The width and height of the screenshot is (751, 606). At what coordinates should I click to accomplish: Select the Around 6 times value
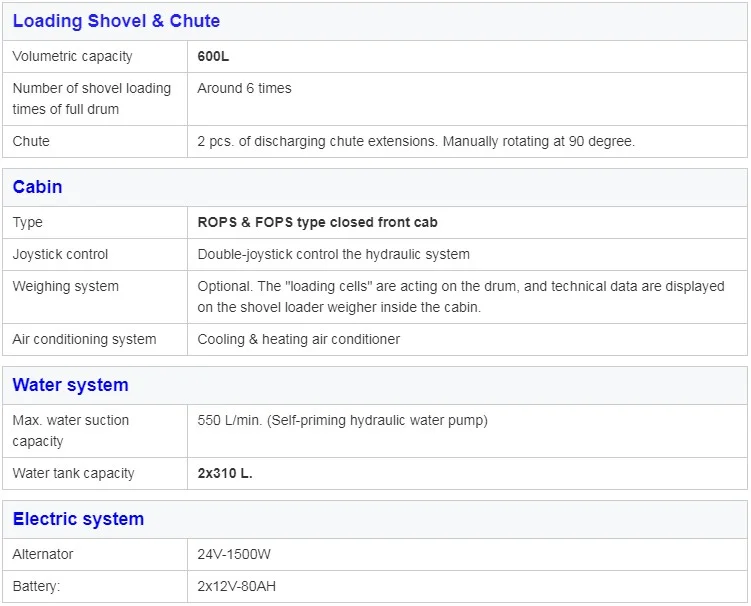click(x=244, y=88)
